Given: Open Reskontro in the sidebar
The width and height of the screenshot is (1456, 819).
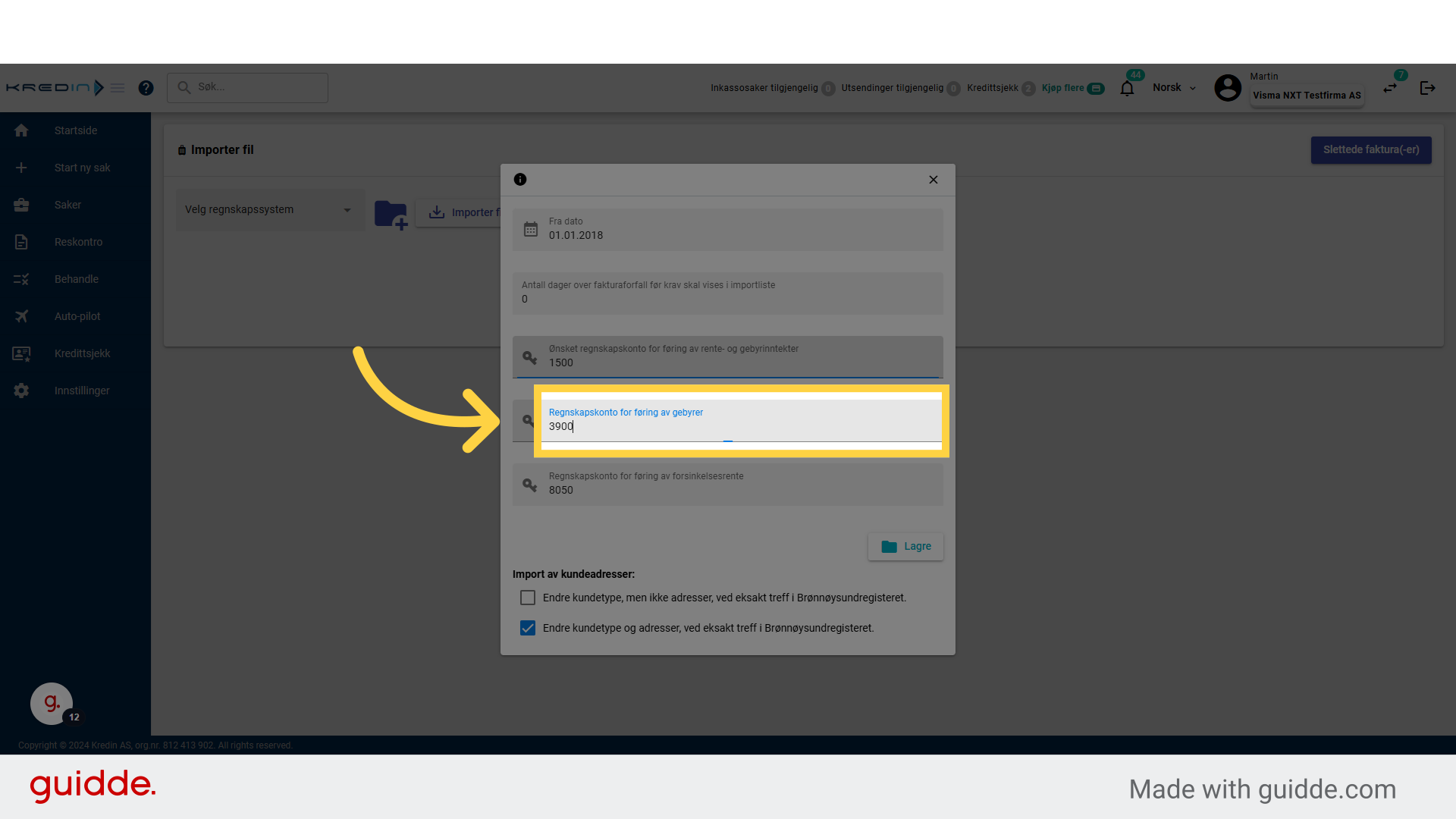Looking at the screenshot, I should click(78, 242).
